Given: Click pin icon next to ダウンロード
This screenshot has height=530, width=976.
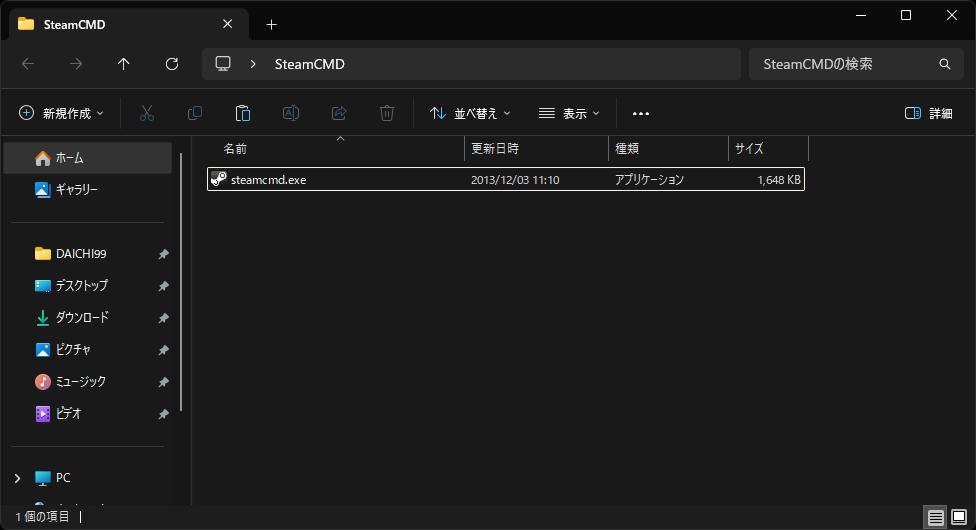Looking at the screenshot, I should pos(163,318).
